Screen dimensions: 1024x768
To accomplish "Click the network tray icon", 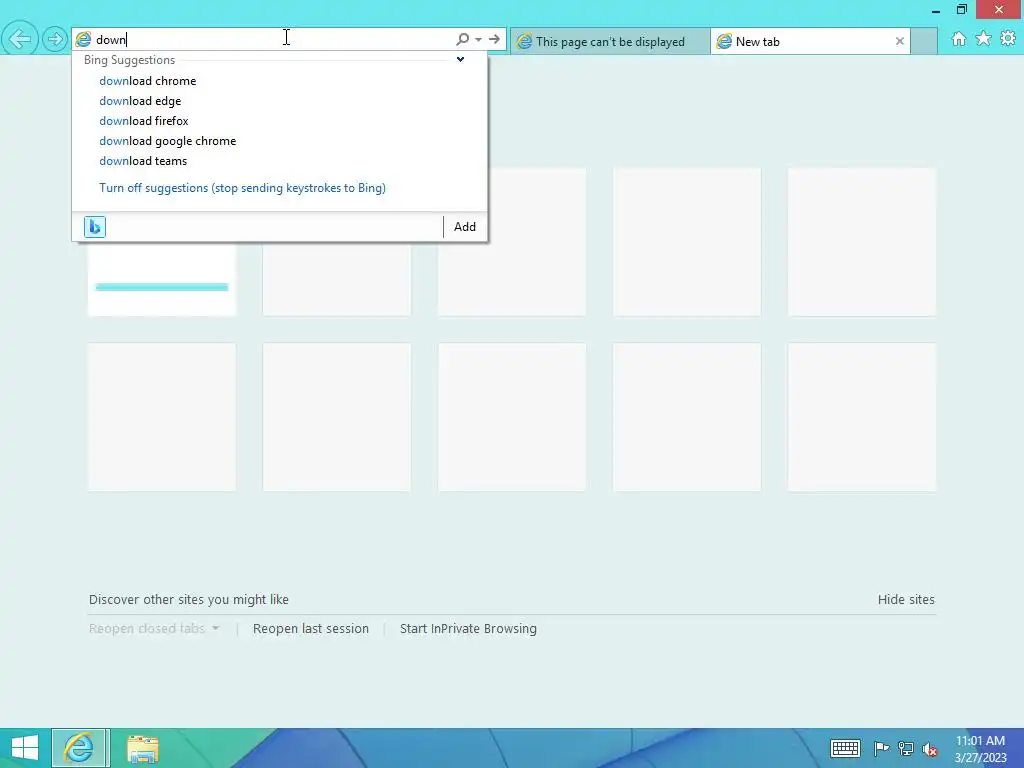I will [x=906, y=748].
